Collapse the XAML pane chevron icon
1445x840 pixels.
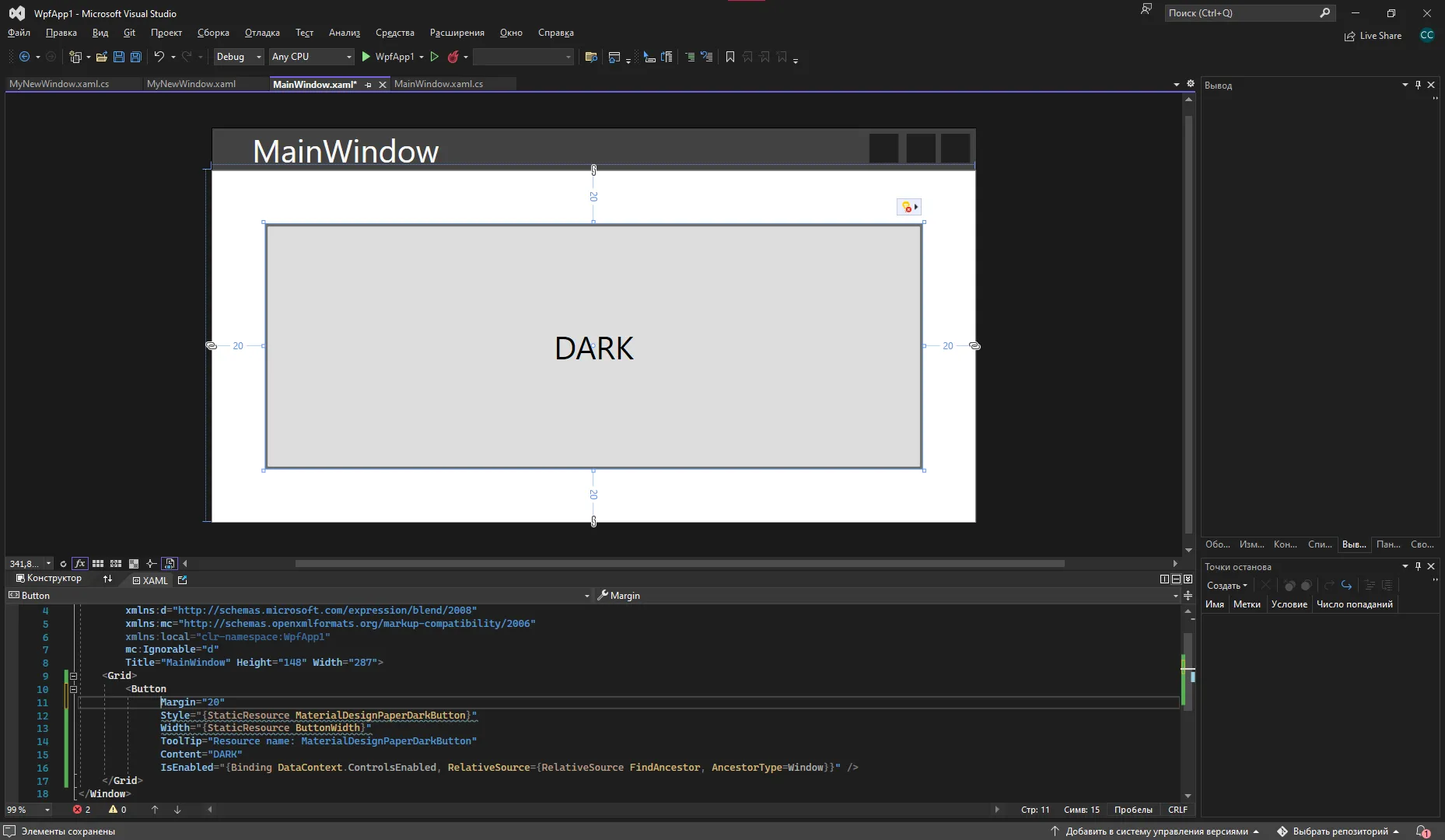(x=1188, y=579)
